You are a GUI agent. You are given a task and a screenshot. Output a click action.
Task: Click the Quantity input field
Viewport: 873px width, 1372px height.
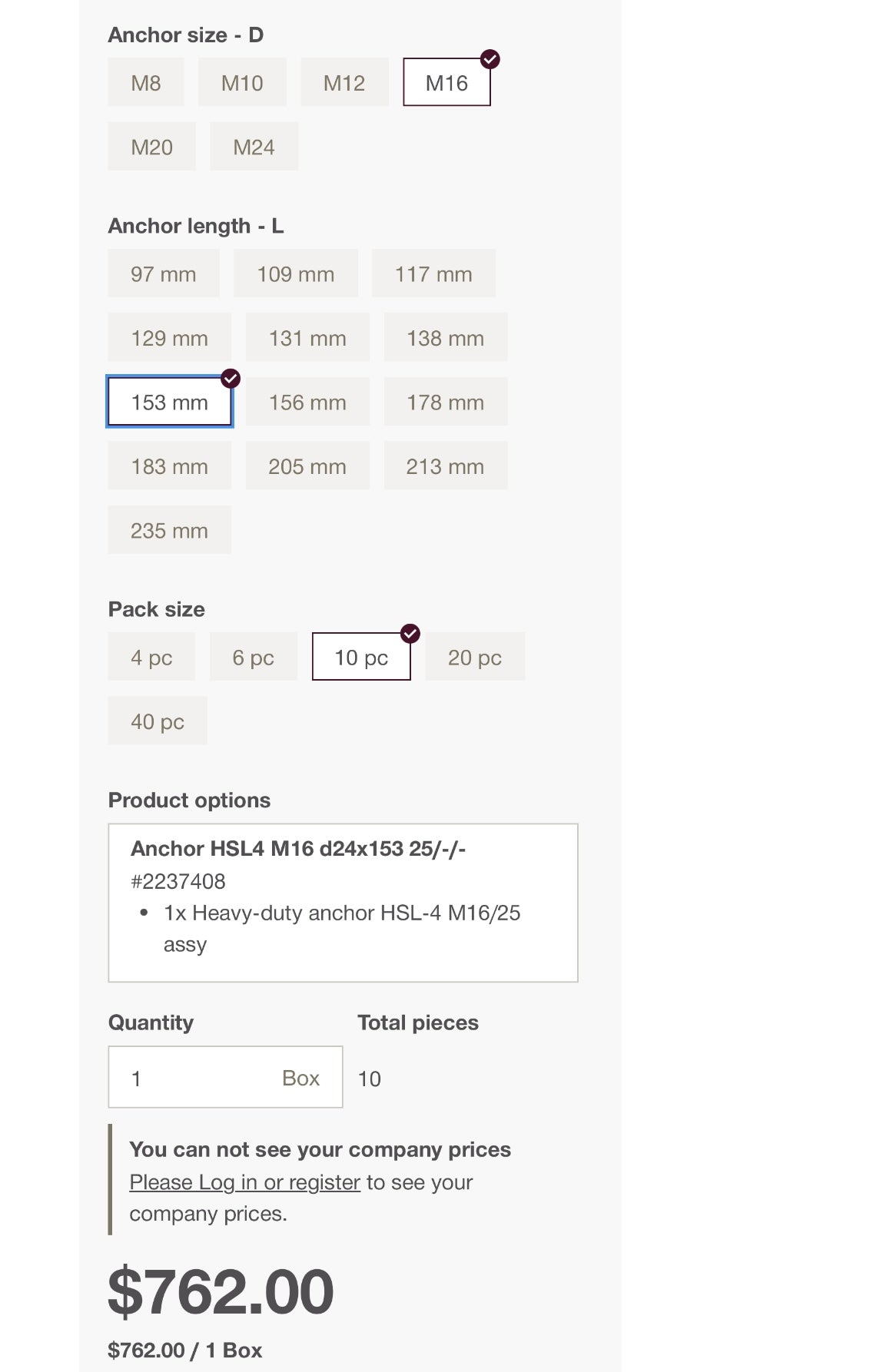click(200, 1078)
